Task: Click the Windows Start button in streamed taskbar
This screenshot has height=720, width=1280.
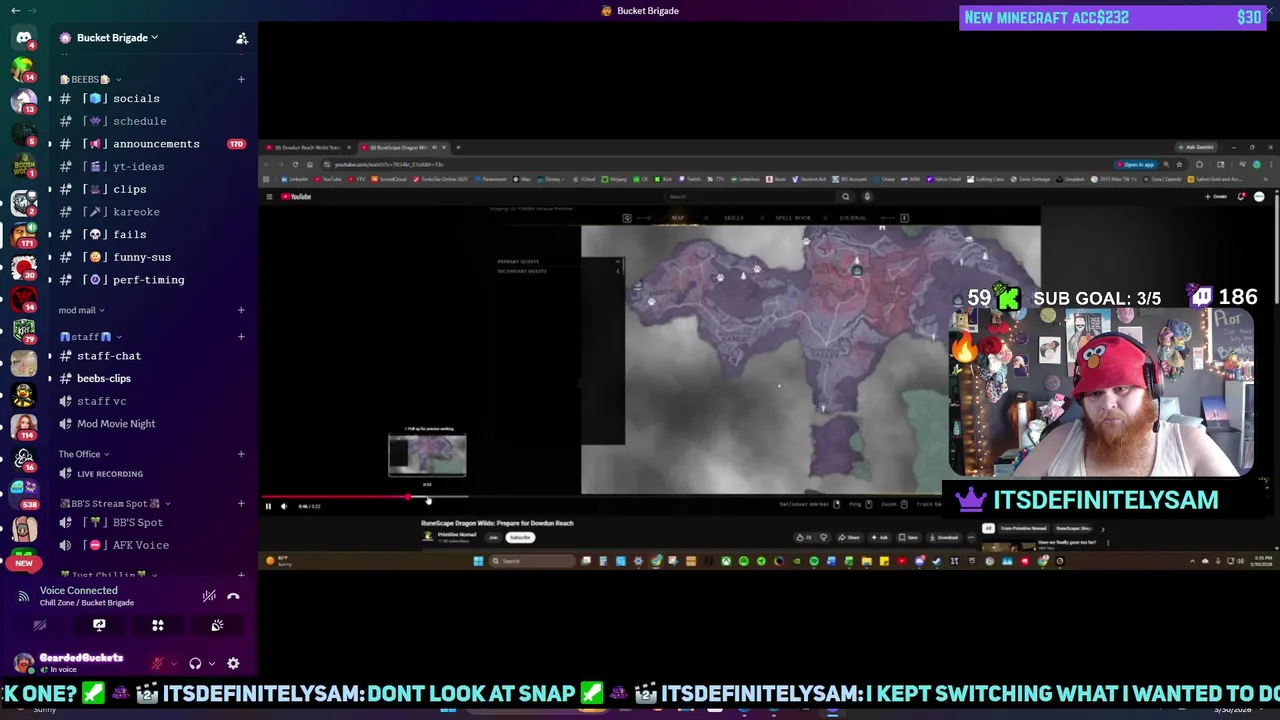Action: click(x=478, y=561)
